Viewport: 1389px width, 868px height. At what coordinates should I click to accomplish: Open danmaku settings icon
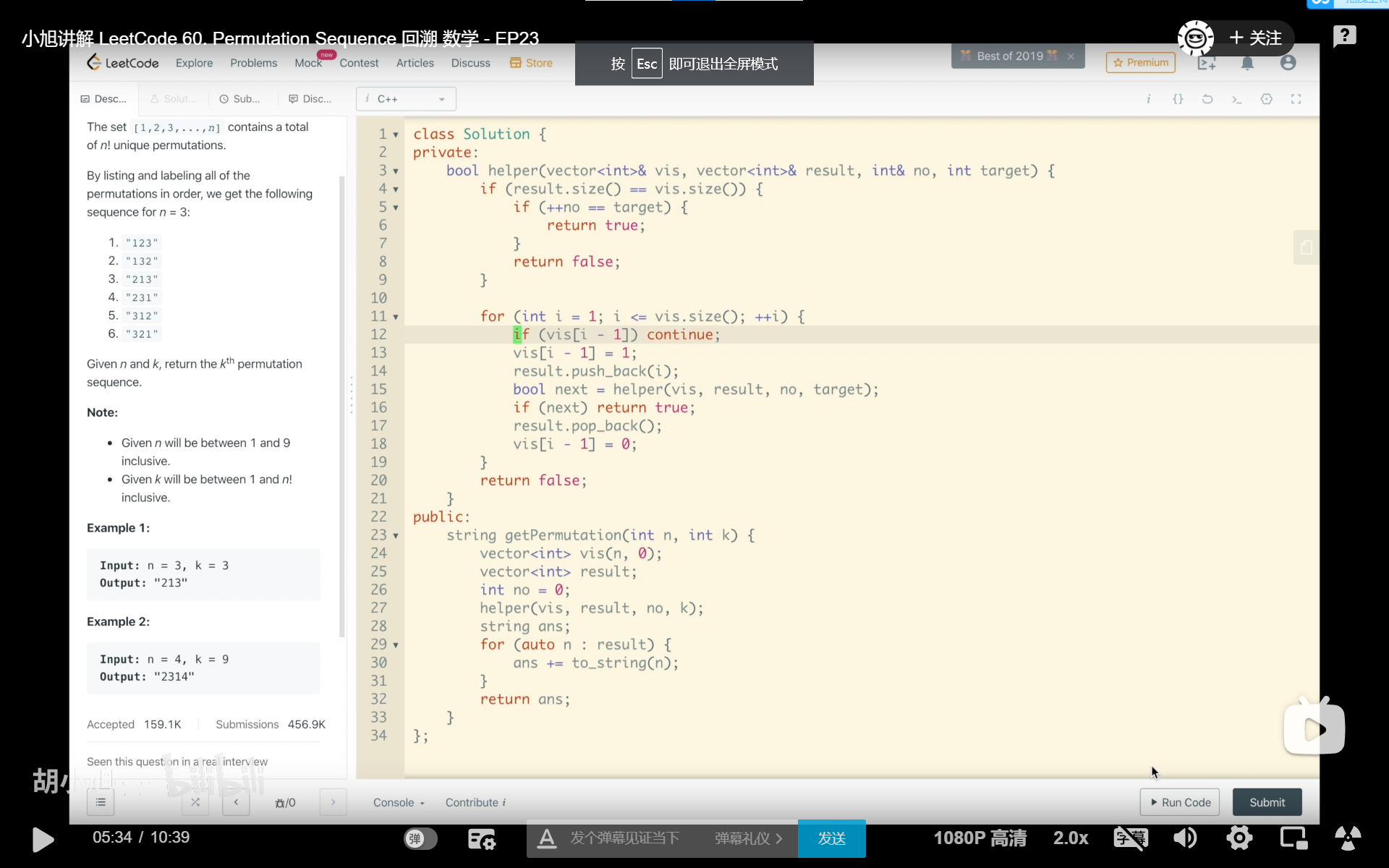pyautogui.click(x=481, y=838)
